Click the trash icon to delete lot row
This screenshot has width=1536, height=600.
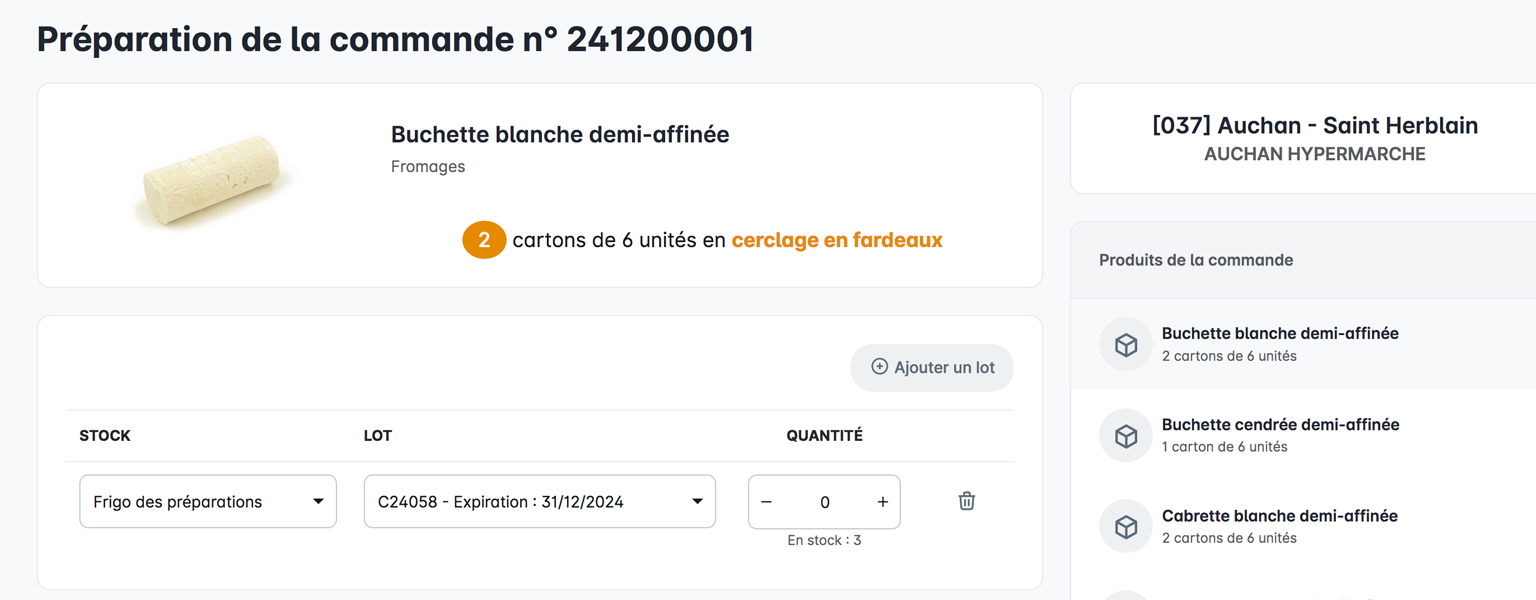click(x=966, y=501)
